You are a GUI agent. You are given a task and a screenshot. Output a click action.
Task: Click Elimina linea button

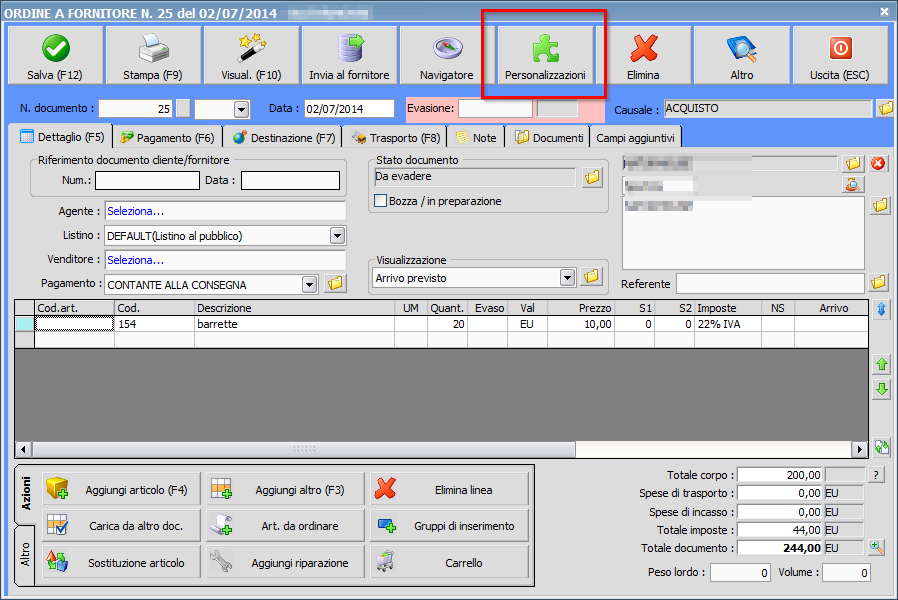[449, 490]
